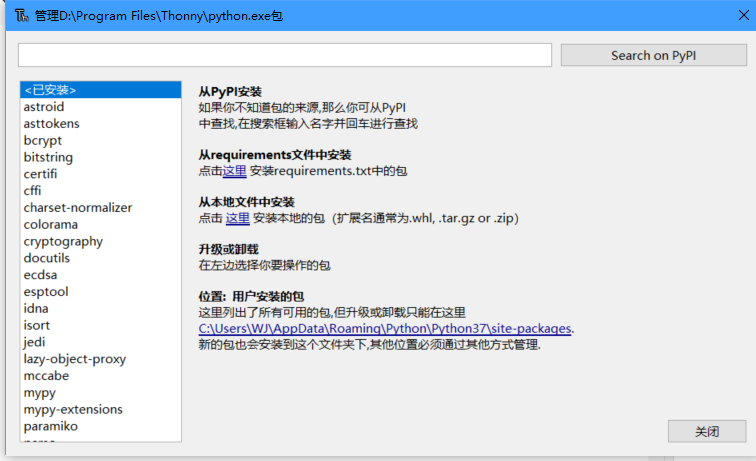Viewport: 756px width, 461px height.
Task: Open the site-packages folder path link
Action: (x=385, y=328)
